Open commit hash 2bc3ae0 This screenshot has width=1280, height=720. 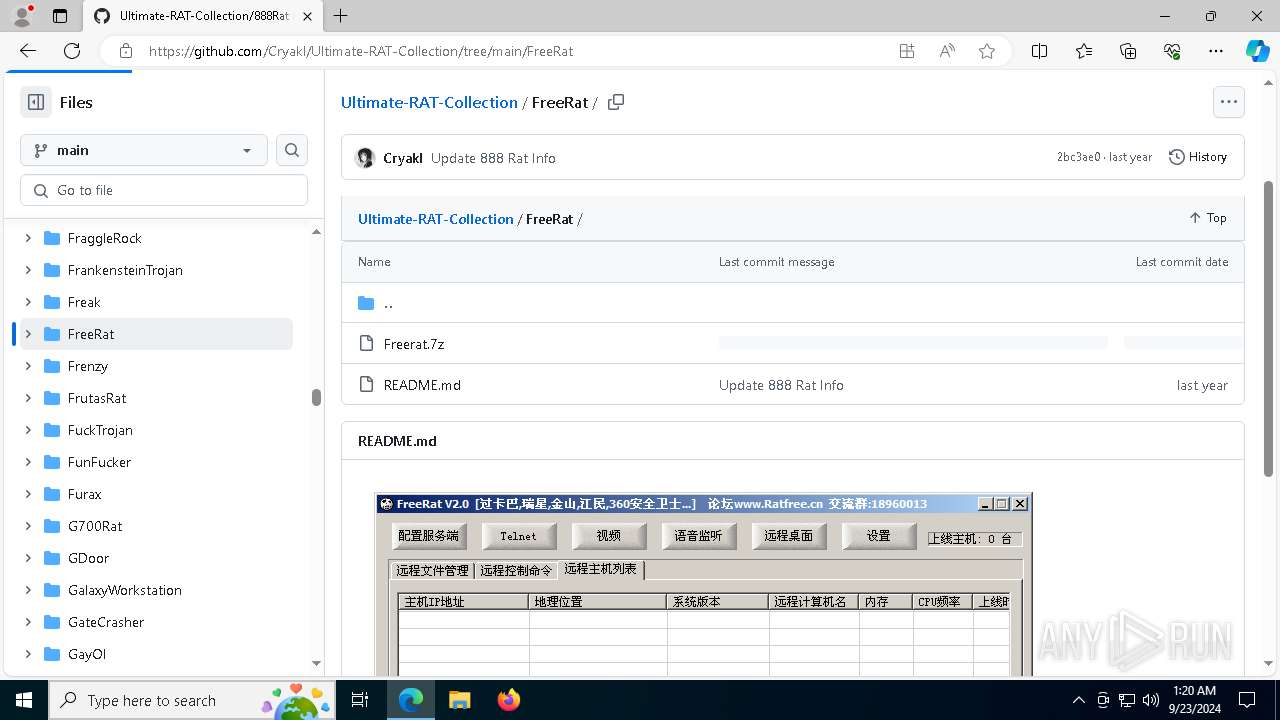(x=1078, y=157)
